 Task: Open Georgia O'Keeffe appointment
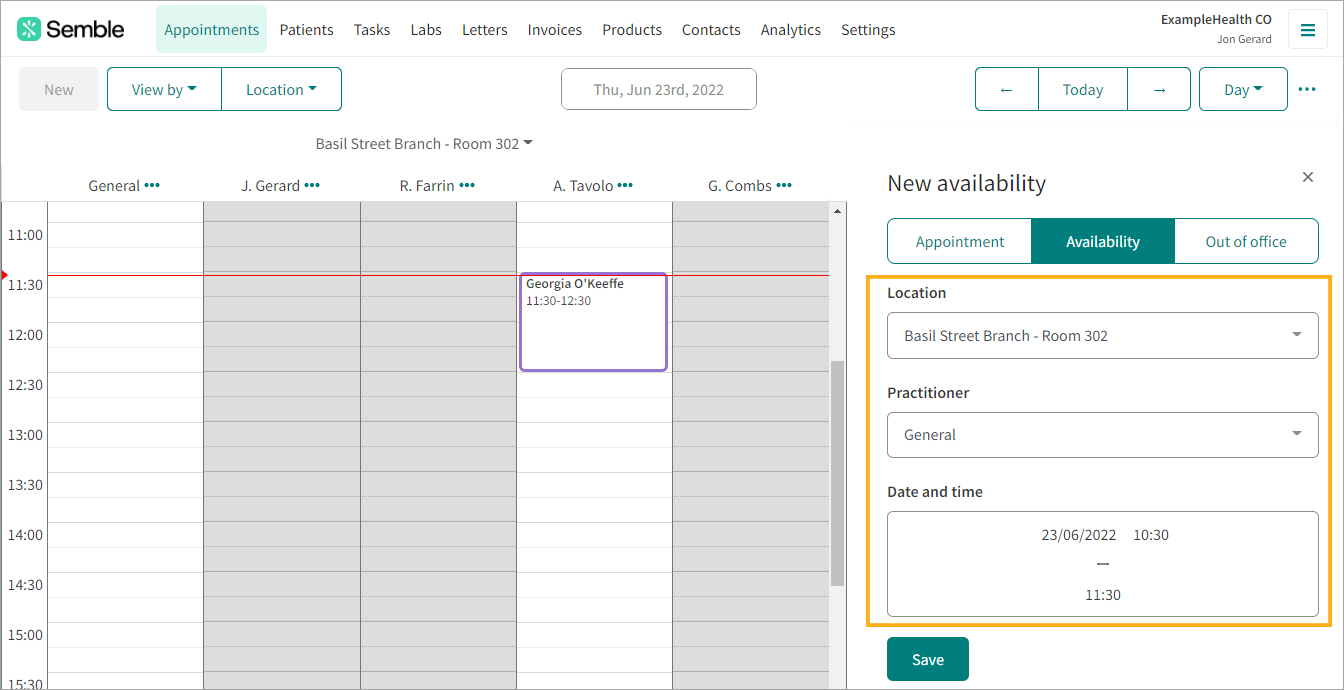pos(593,322)
